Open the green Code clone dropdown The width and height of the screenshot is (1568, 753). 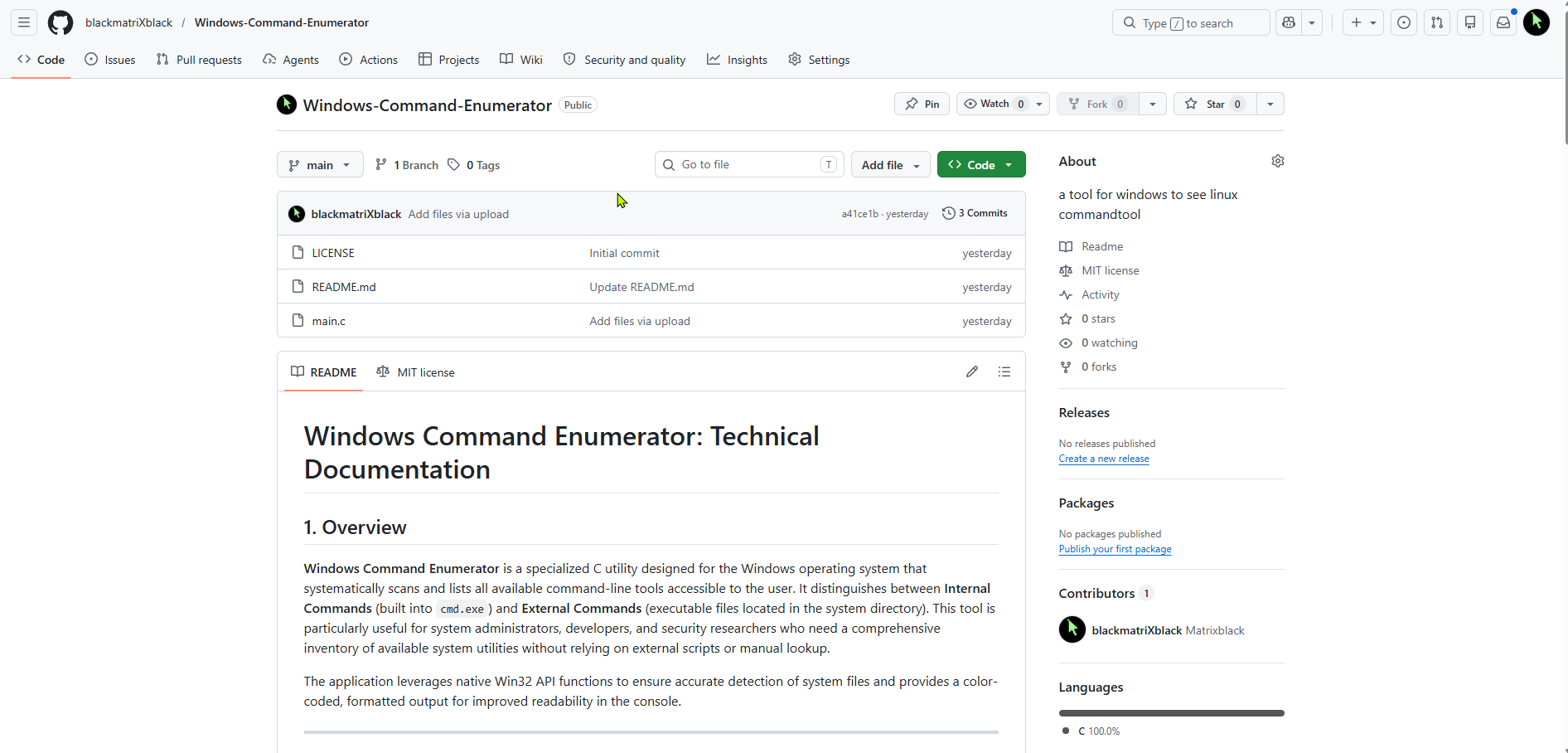click(981, 164)
